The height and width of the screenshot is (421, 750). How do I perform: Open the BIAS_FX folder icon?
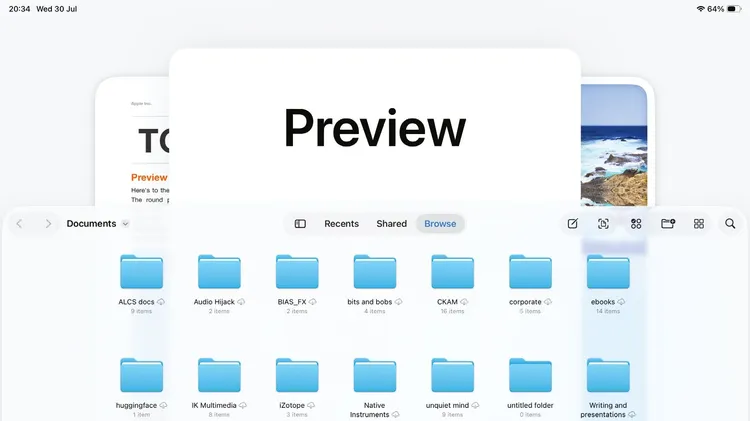point(297,271)
